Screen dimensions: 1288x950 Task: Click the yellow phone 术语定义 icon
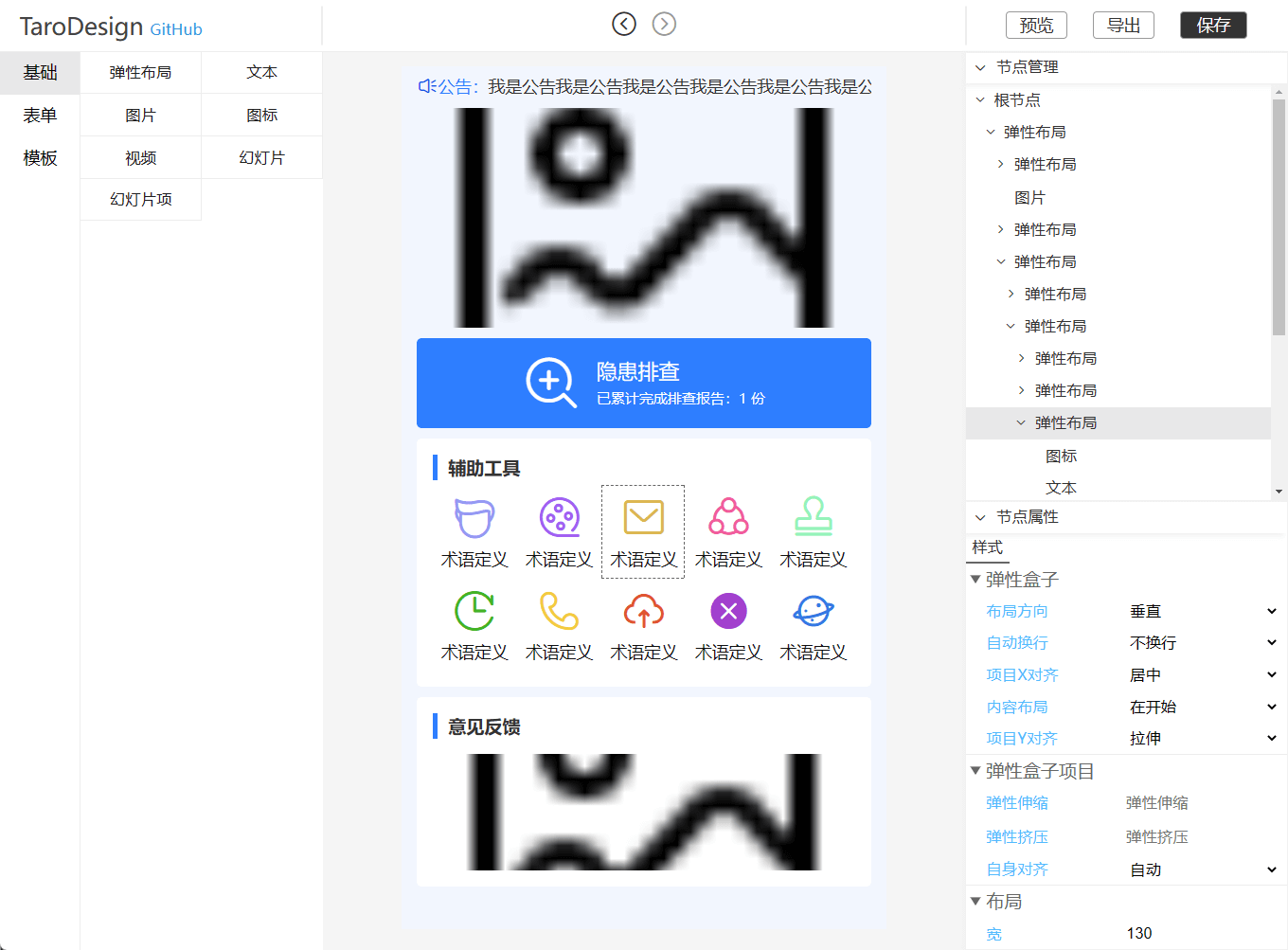pos(559,611)
